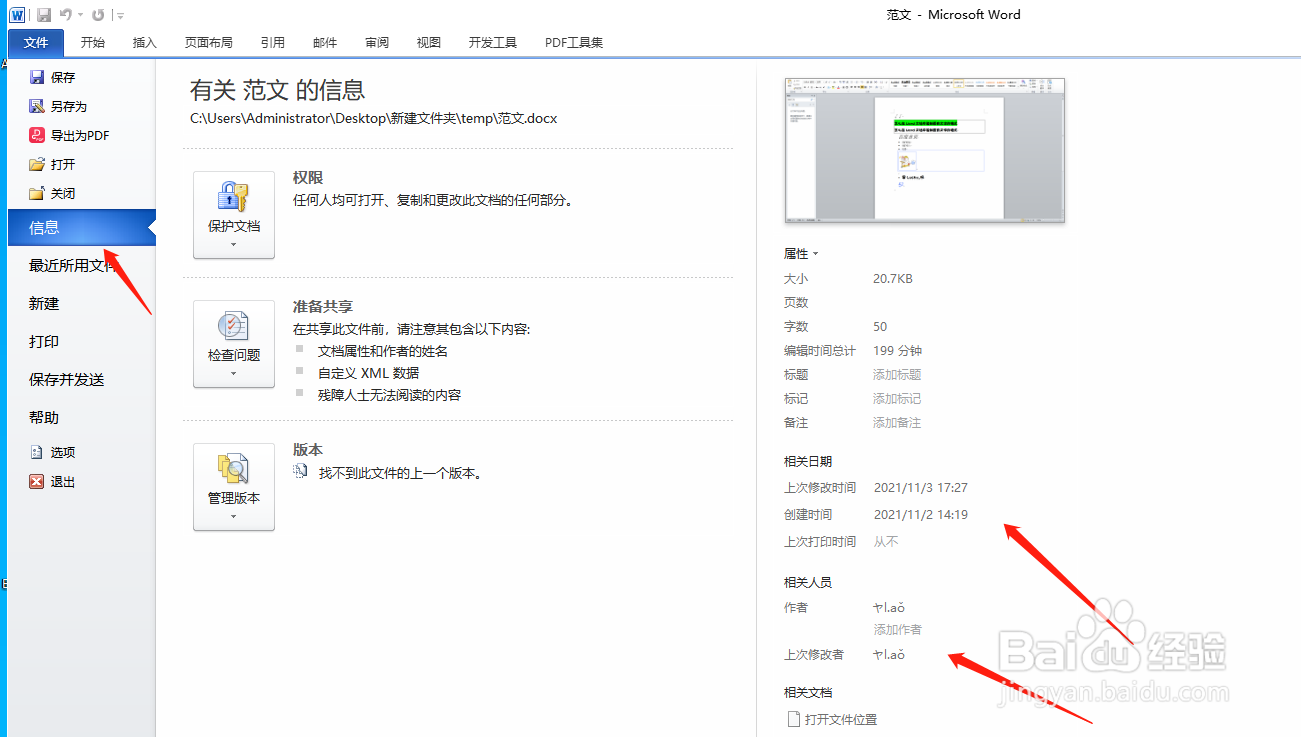
Task: Click the 上次修改时间 value 2021/11/3 17:27
Action: tap(921, 488)
